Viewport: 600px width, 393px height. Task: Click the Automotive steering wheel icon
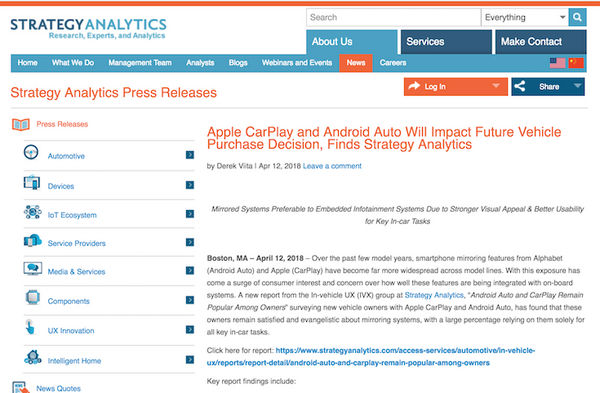[x=31, y=152]
